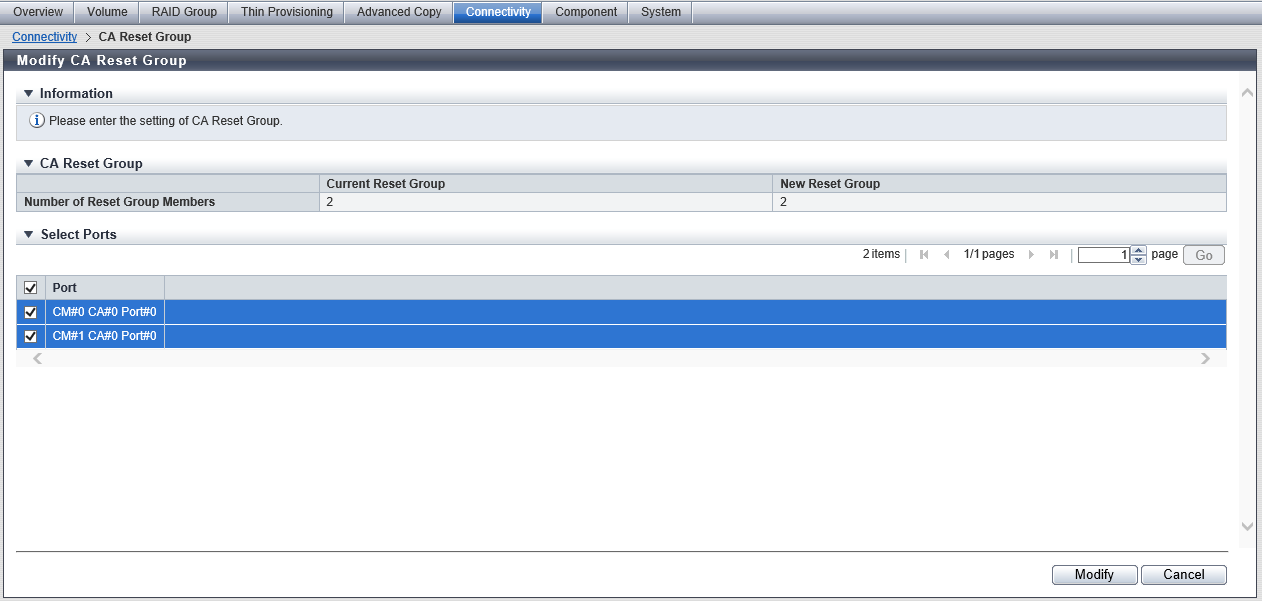Click the next page arrow icon
Viewport: 1262px width, 601px height.
click(1031, 255)
